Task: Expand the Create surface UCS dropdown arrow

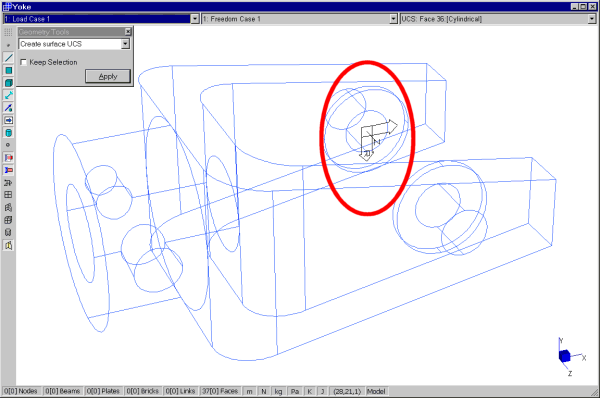Action: [x=125, y=44]
